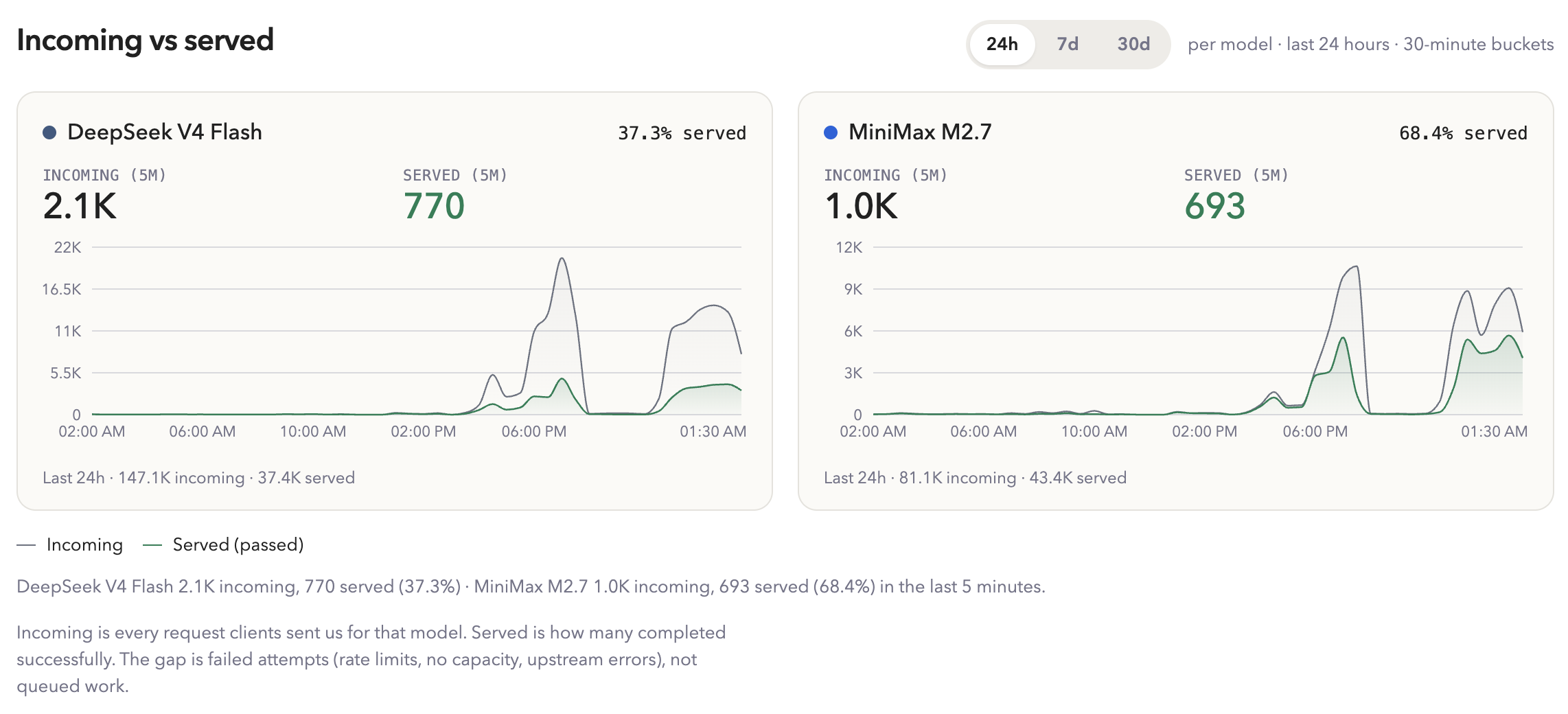Click the Served (passed) legend marker
Screen dimensions: 1568x714
[152, 545]
